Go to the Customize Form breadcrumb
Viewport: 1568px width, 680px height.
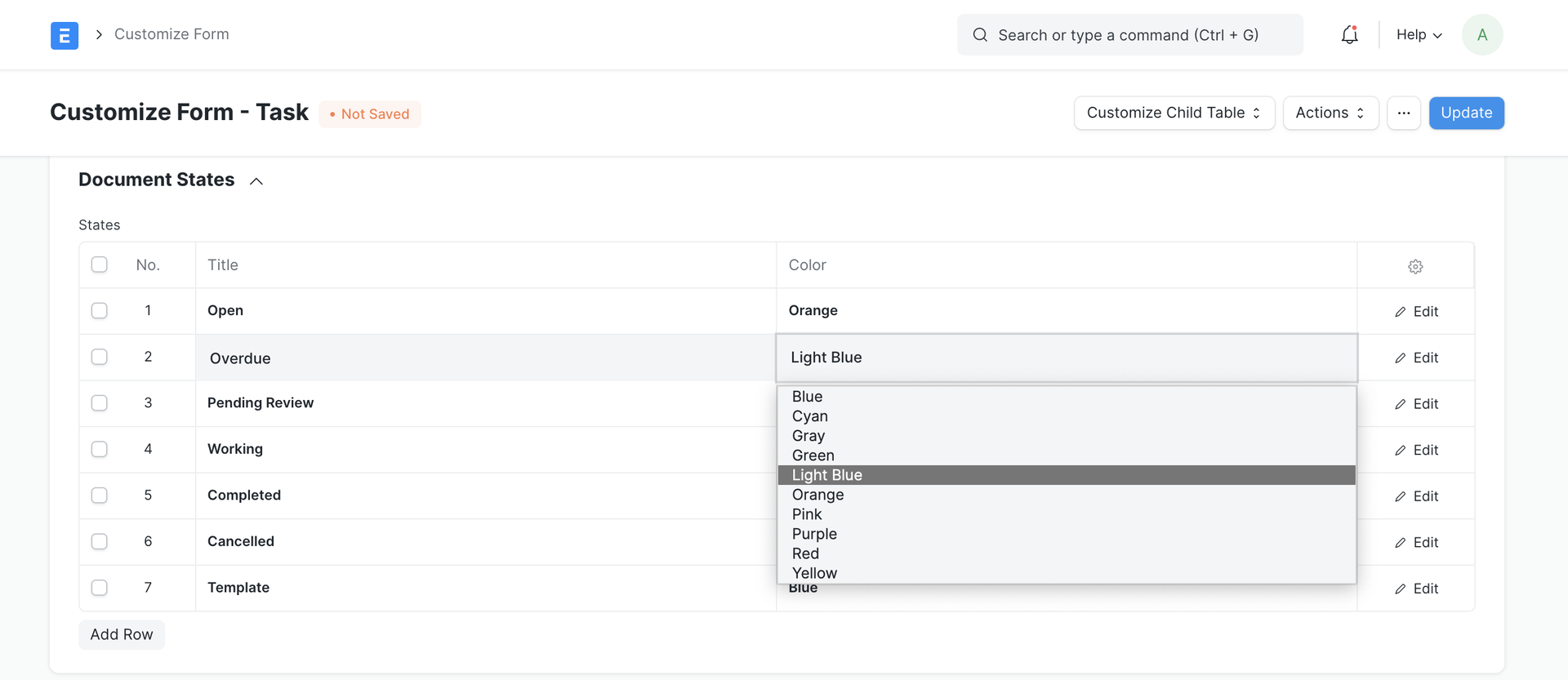pos(171,34)
